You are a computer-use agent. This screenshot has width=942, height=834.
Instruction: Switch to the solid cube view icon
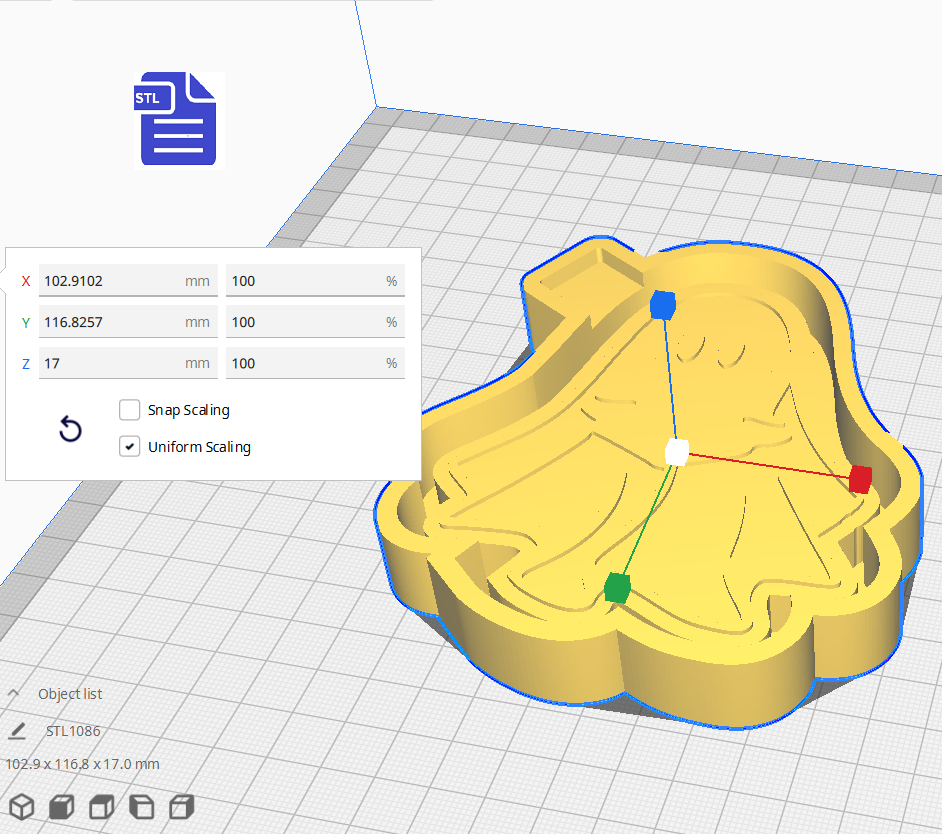61,807
